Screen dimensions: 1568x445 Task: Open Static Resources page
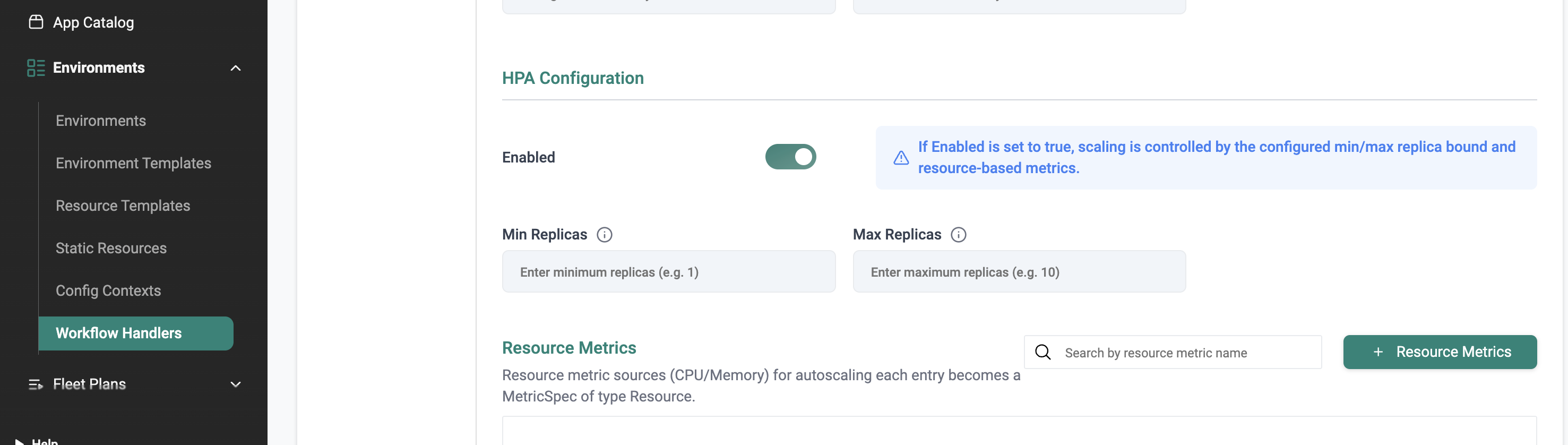click(x=111, y=249)
